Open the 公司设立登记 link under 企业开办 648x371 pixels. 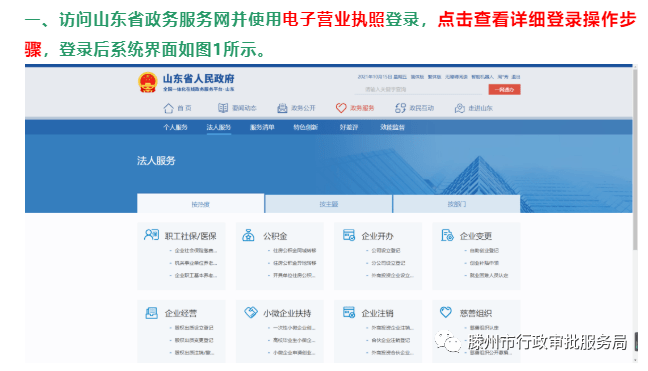386,250
